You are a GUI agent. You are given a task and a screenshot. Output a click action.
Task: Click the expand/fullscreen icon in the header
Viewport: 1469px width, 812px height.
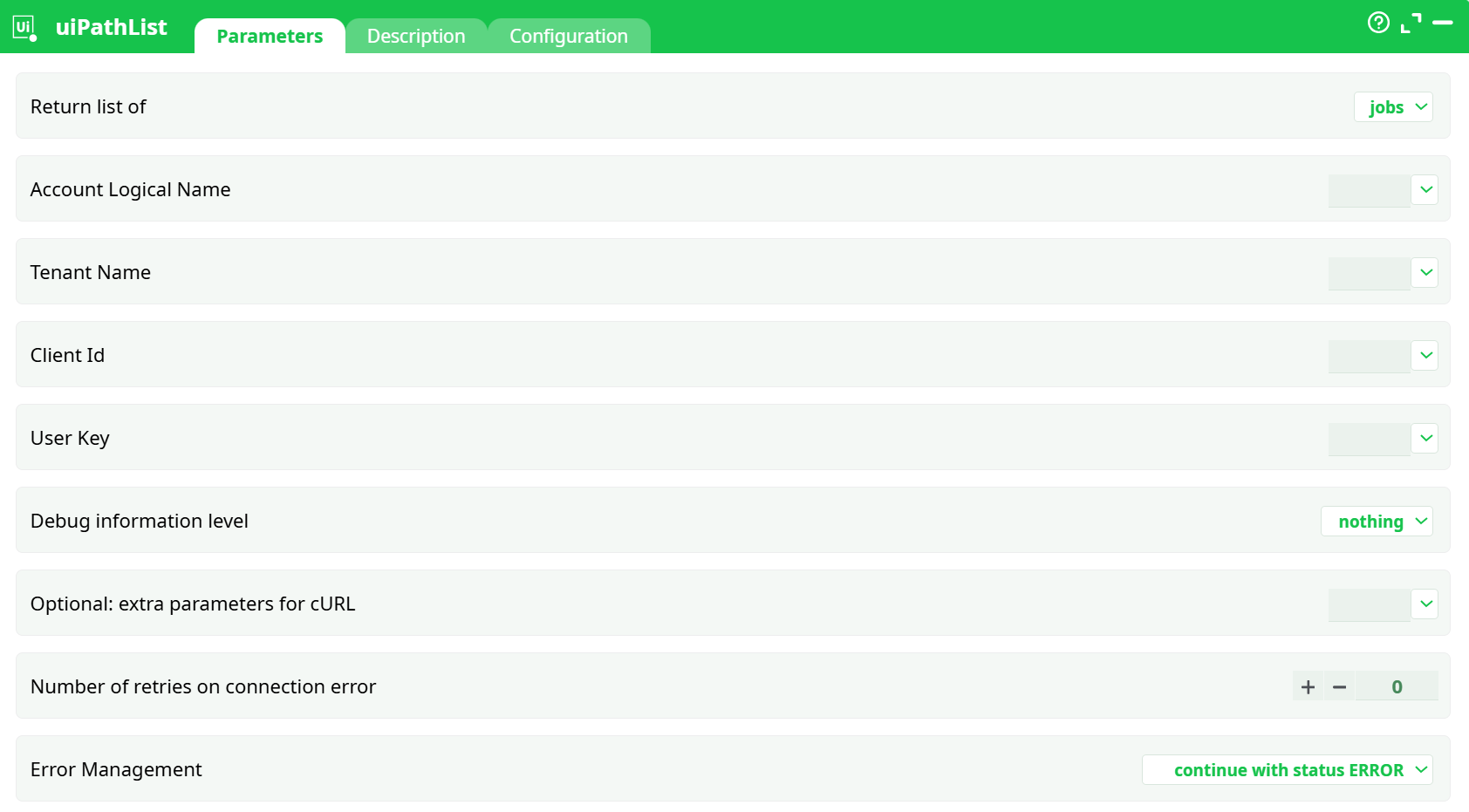1412,23
